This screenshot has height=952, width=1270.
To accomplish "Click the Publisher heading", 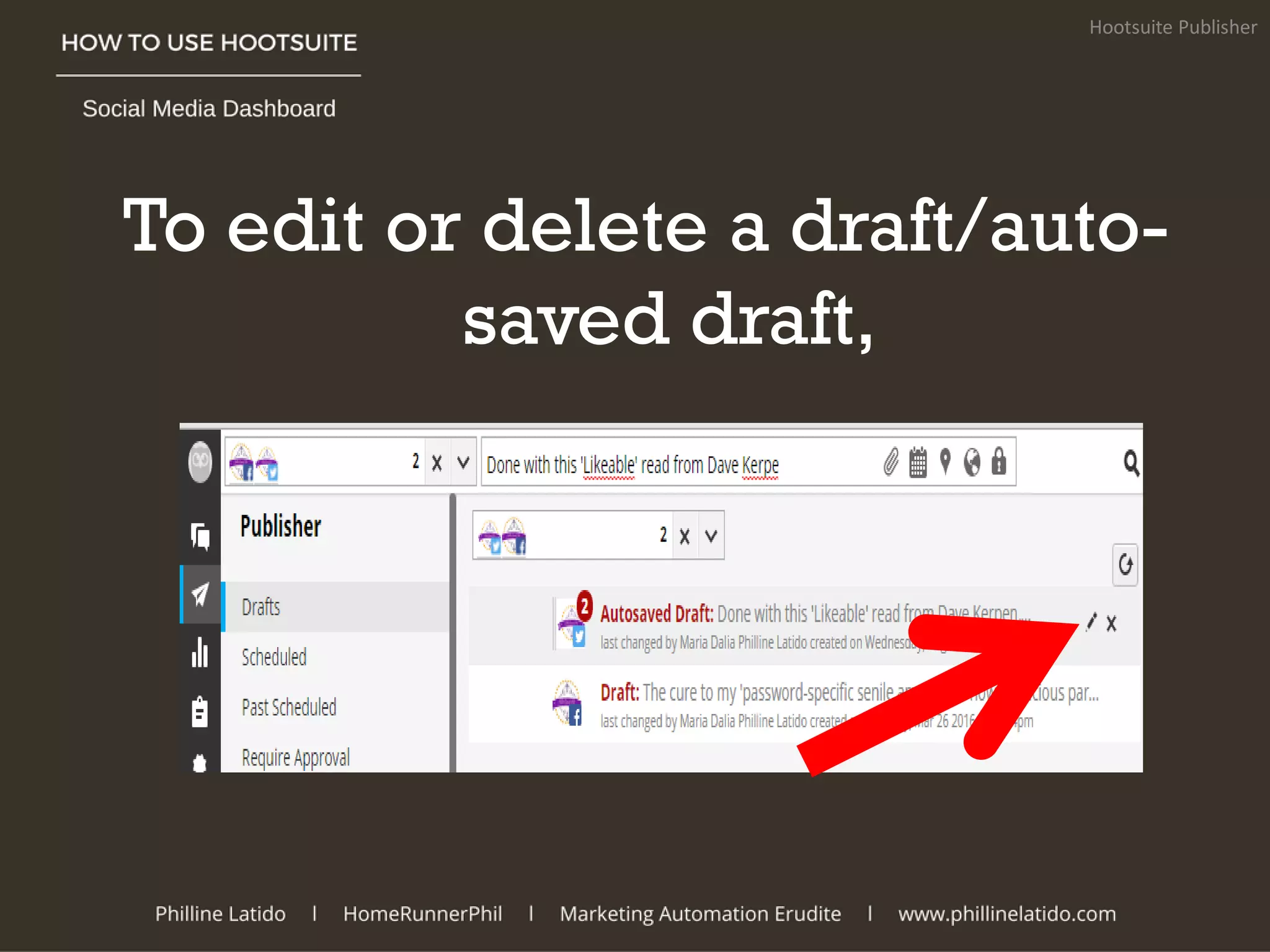I will pos(281,526).
